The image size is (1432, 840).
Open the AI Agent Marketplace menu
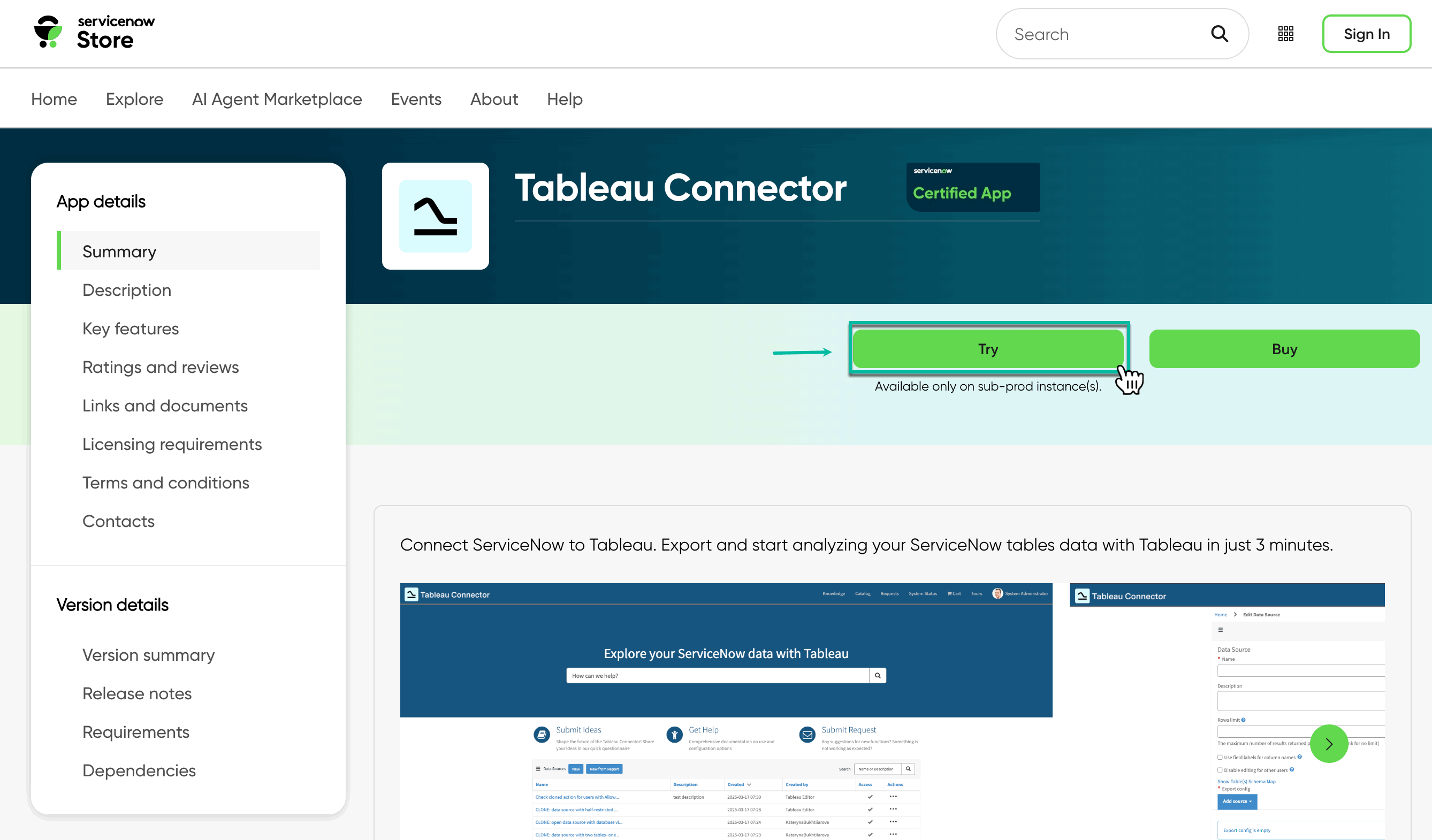[x=277, y=99]
